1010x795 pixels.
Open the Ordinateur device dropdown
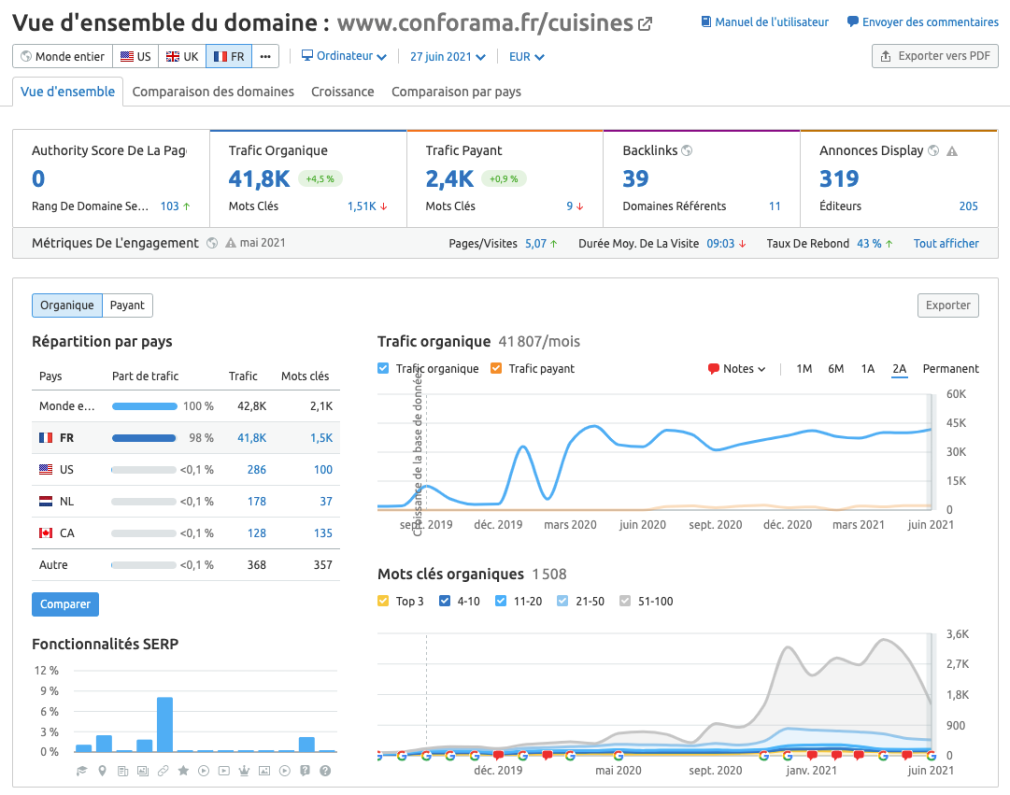point(345,56)
